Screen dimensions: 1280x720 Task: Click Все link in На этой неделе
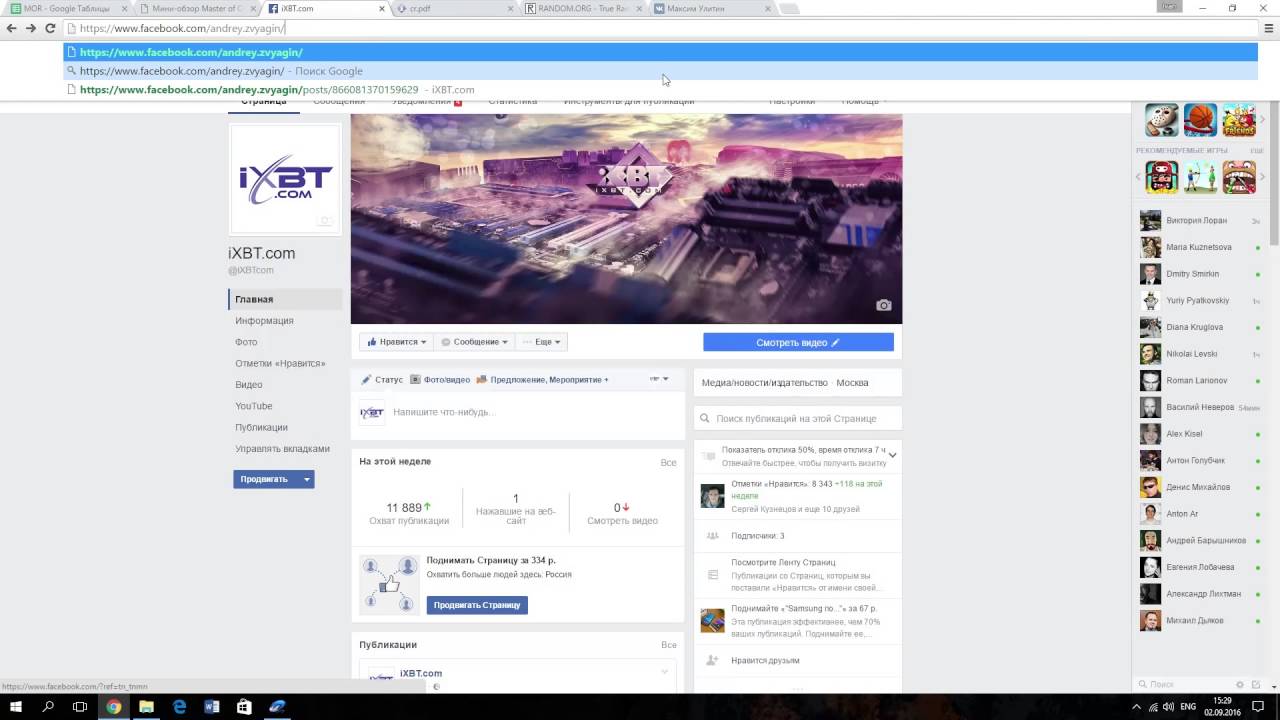click(x=668, y=463)
